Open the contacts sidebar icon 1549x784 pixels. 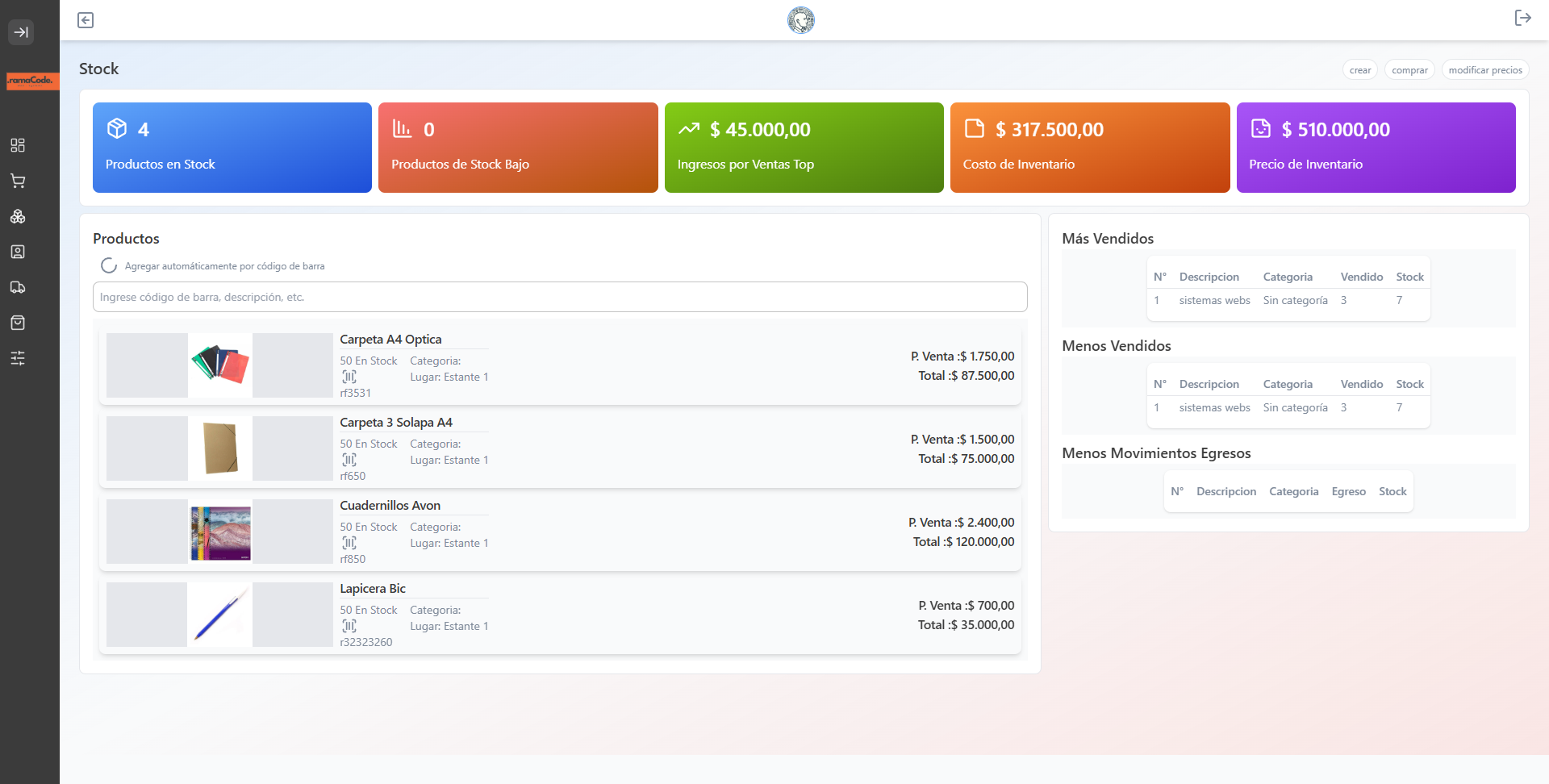pos(18,252)
